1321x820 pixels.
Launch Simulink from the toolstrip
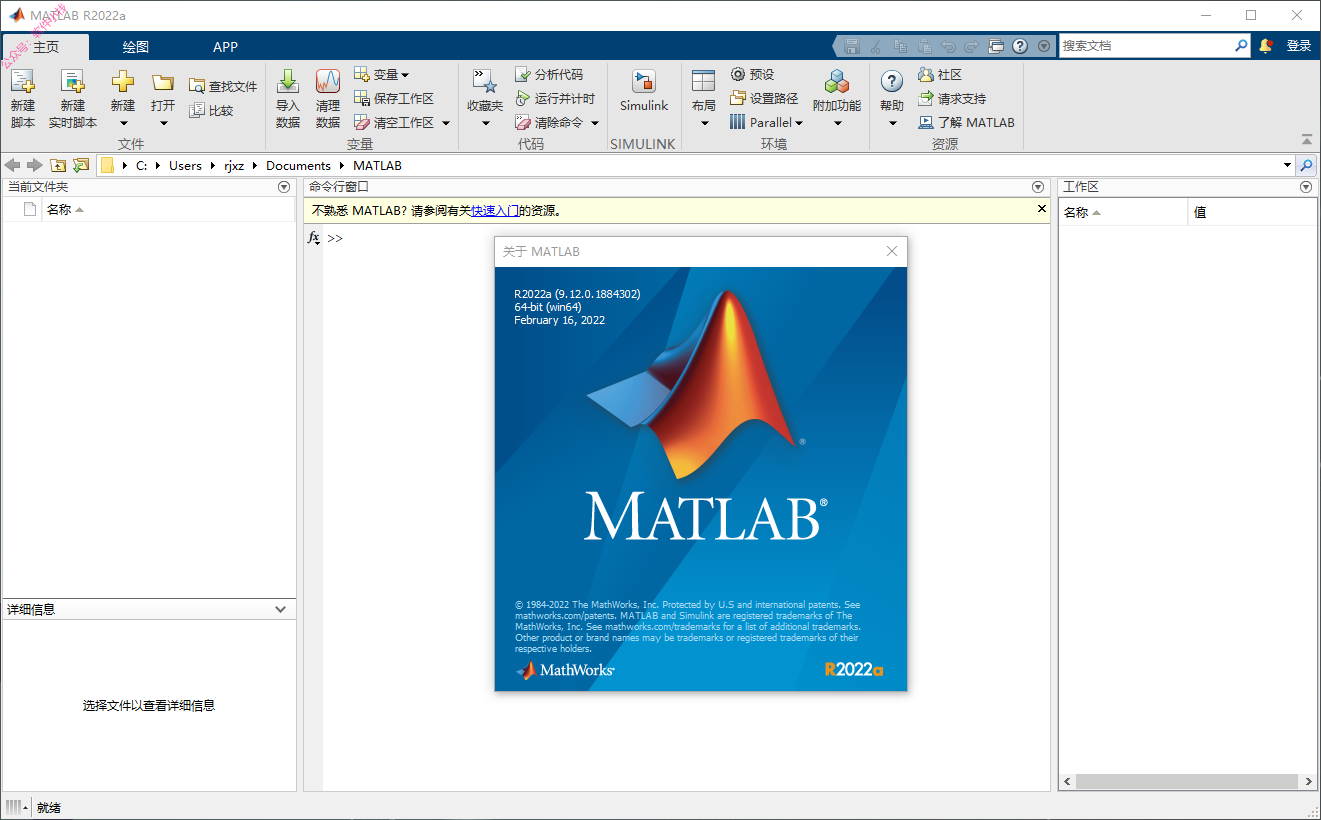(x=643, y=91)
